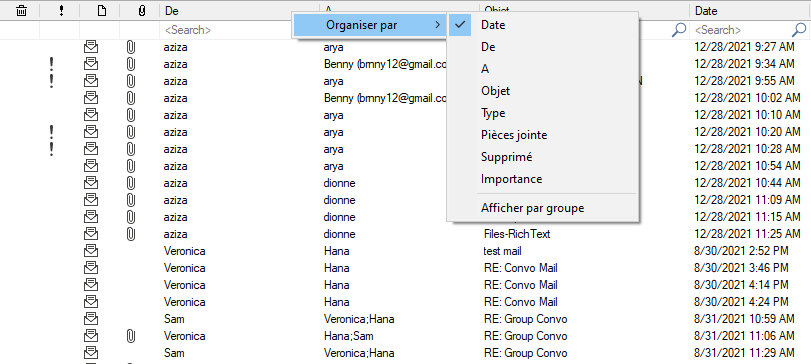Click envelope icon of the 3:46 PM email
The height and width of the screenshot is (364, 811).
click(x=91, y=268)
